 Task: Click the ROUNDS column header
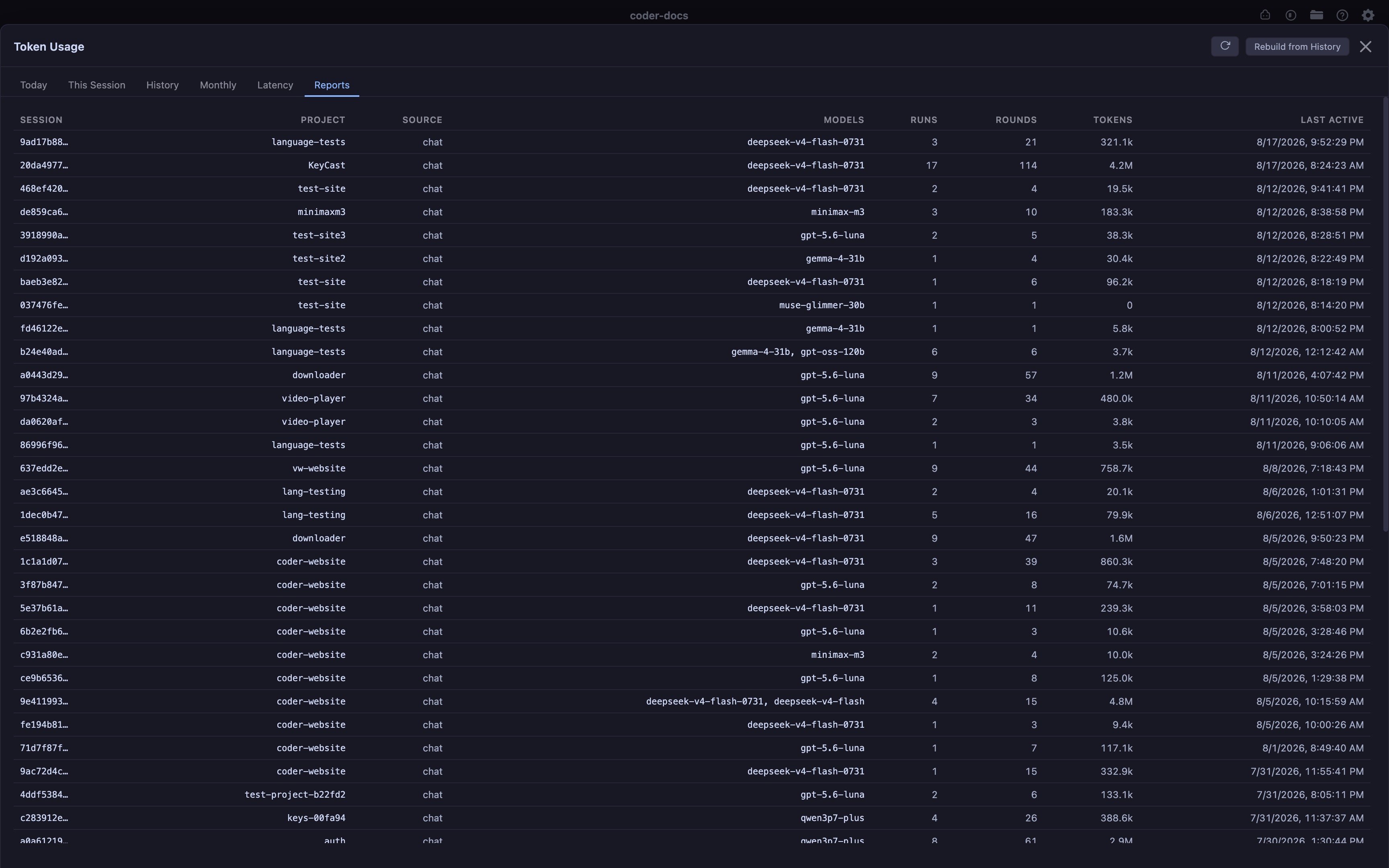[x=1016, y=120]
